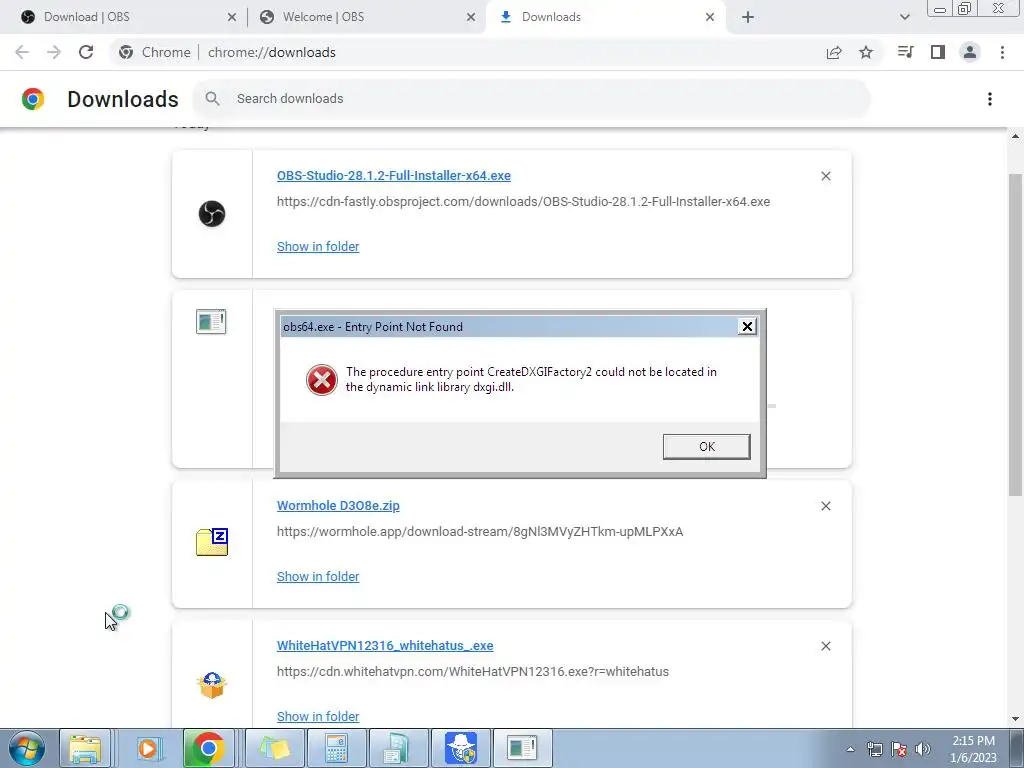Show hidden system tray icons
The width and height of the screenshot is (1024, 768).
(850, 749)
